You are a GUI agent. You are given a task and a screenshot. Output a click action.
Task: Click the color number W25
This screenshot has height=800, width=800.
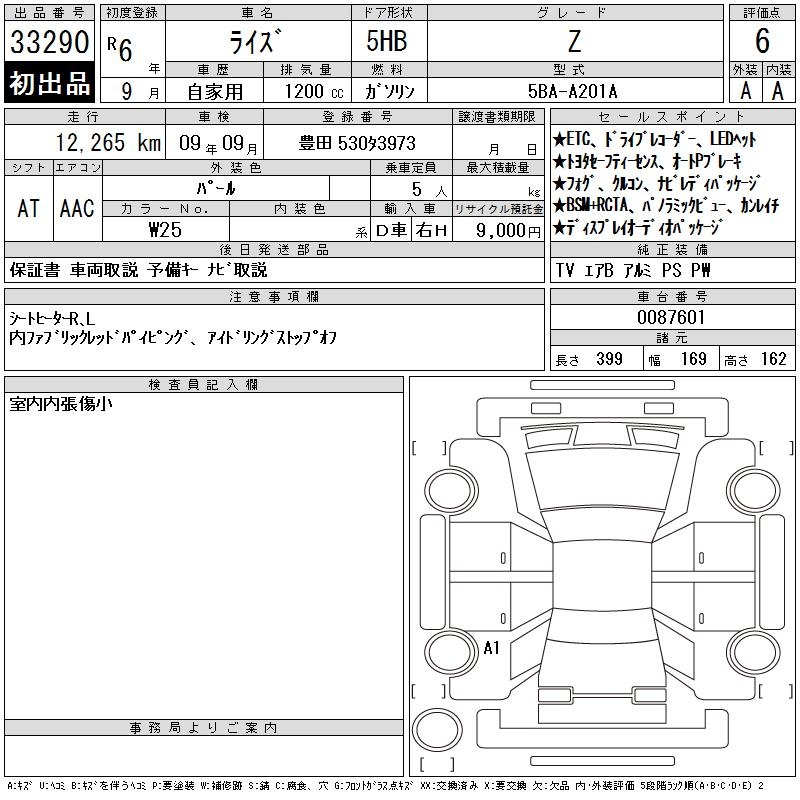coord(165,230)
